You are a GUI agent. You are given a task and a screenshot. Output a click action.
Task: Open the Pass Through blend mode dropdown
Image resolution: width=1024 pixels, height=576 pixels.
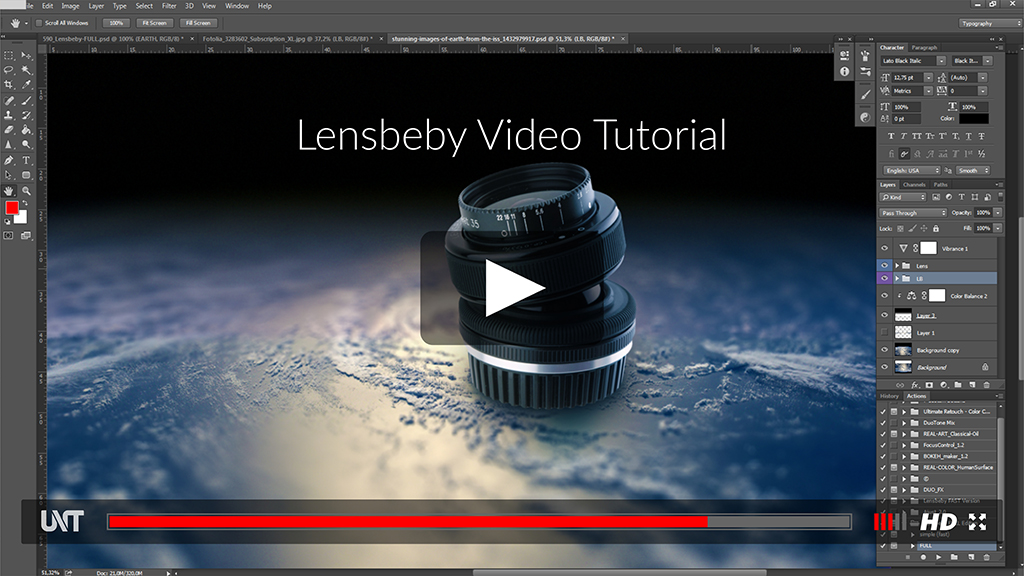[x=912, y=213]
